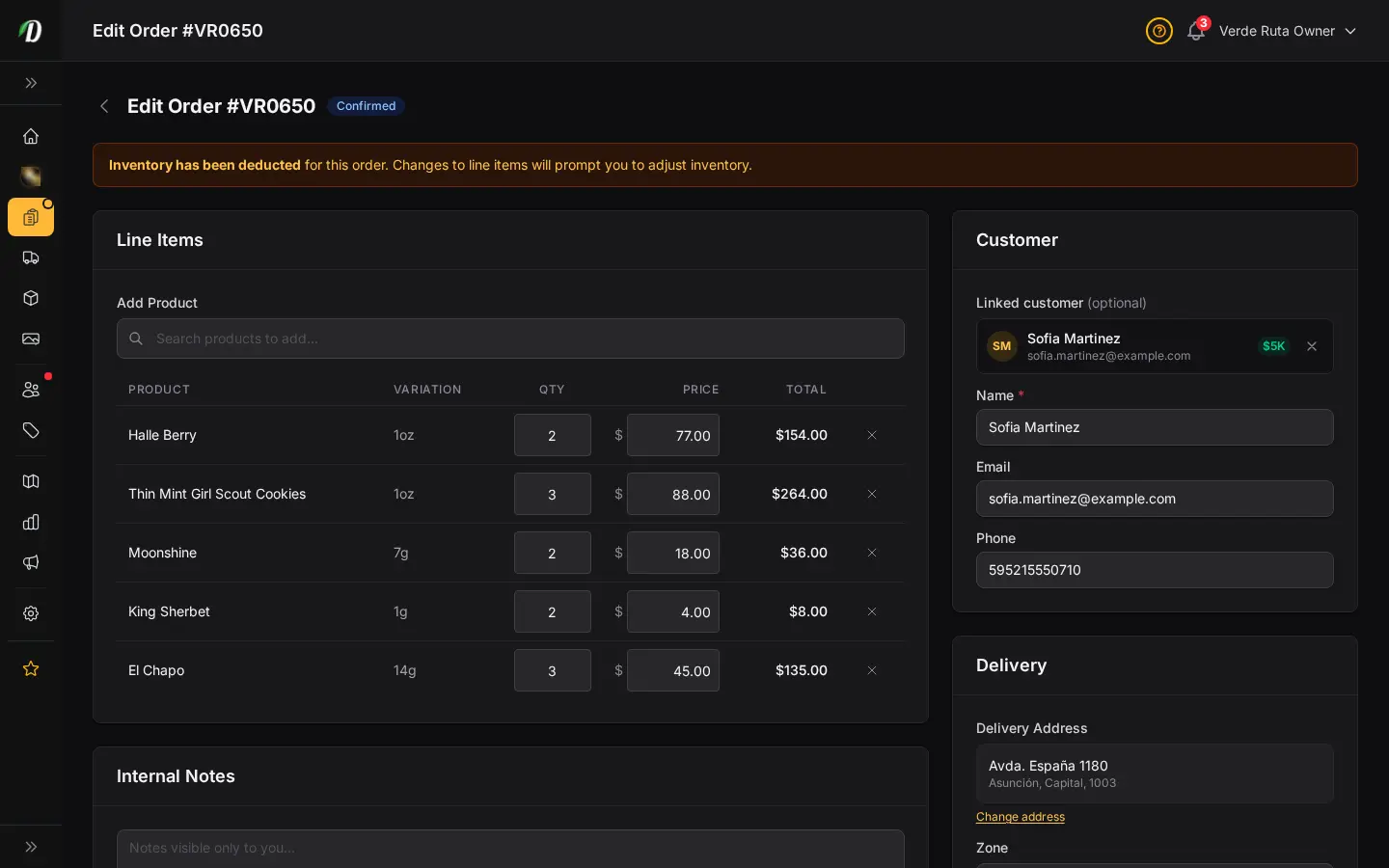This screenshot has height=868, width=1389.
Task: Click the search products field
Action: (x=510, y=339)
